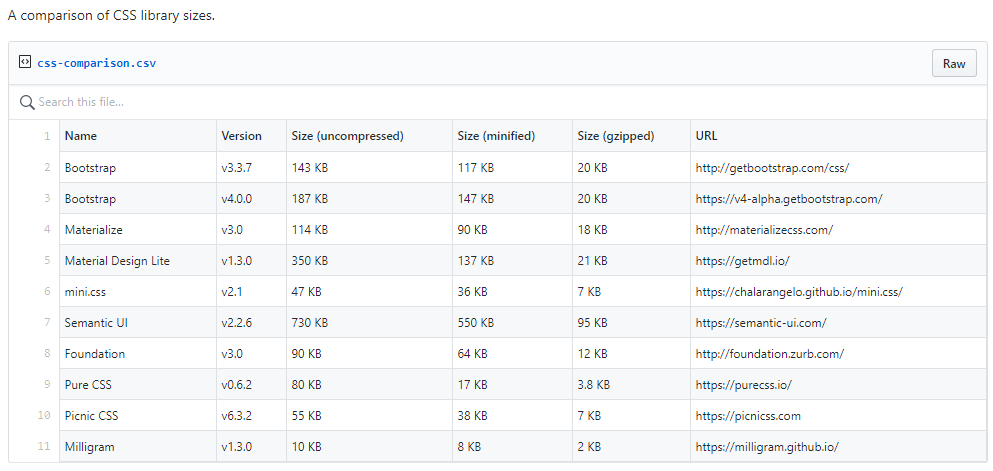Image resolution: width=993 pixels, height=471 pixels.
Task: Click the Pure CSS gzipped size cell
Action: click(594, 385)
